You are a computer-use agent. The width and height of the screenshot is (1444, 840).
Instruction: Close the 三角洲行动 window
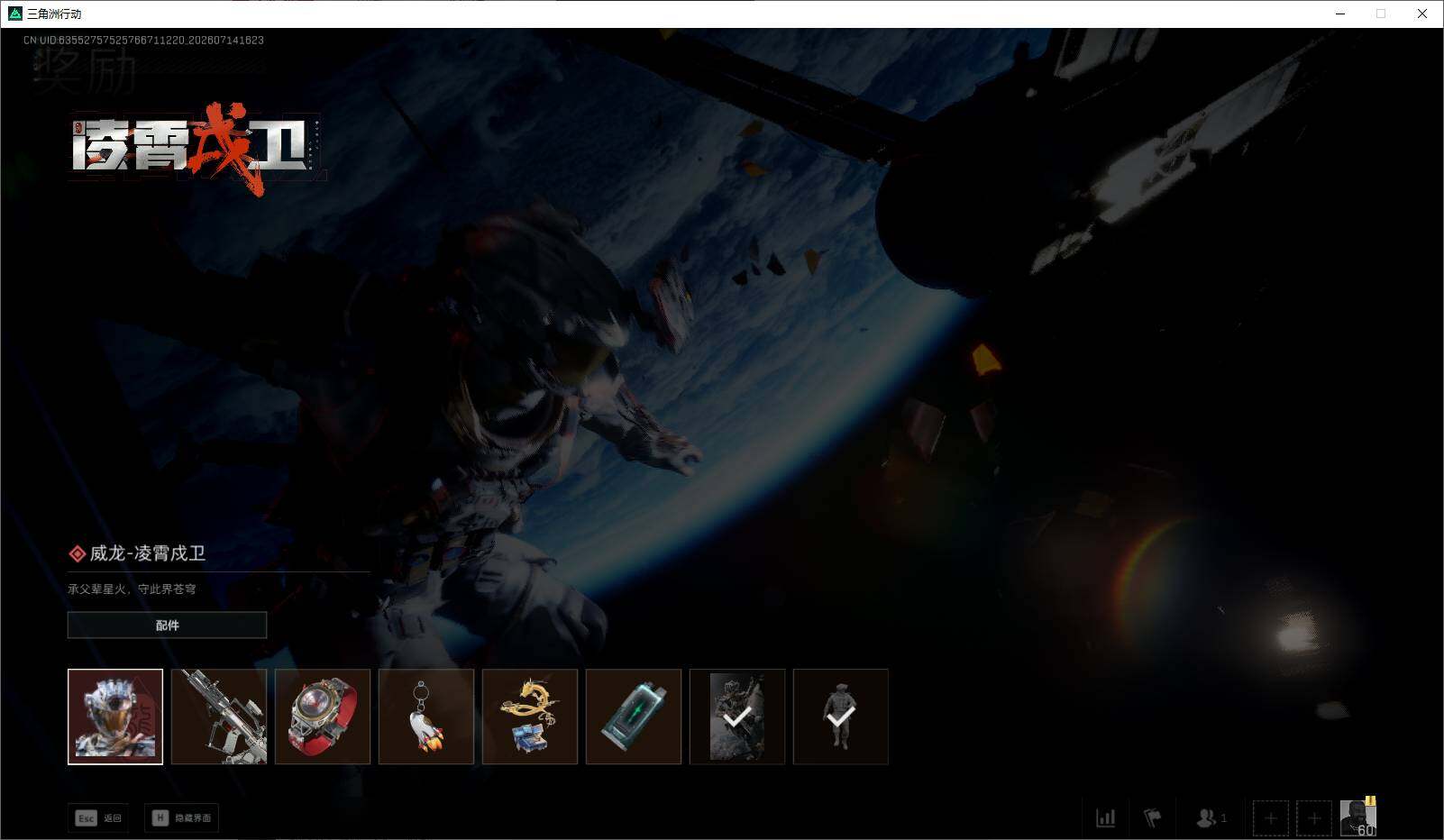pos(1422,14)
